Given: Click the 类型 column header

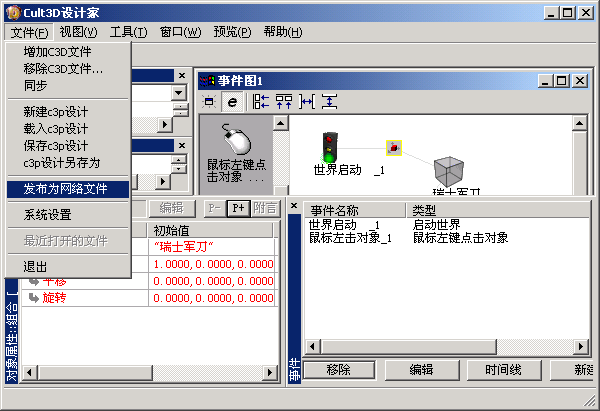Looking at the screenshot, I should [x=497, y=210].
